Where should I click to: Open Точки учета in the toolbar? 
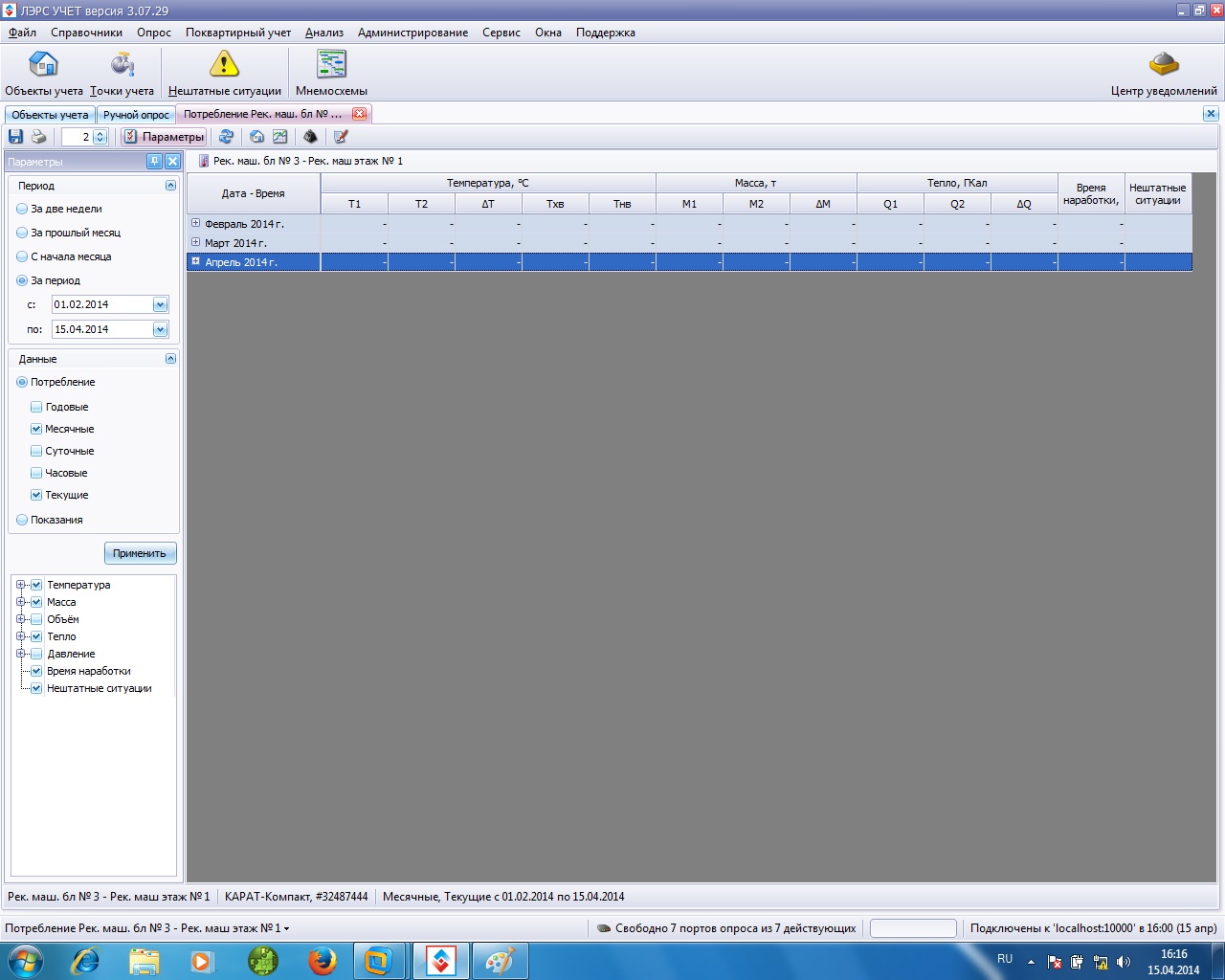122,74
